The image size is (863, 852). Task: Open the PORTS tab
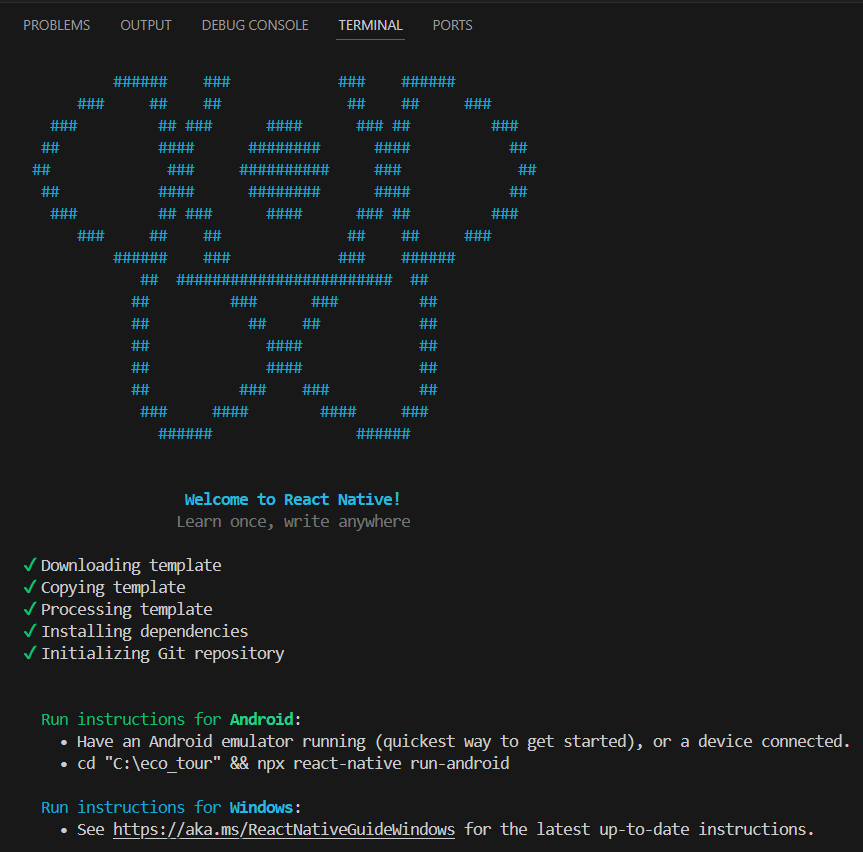(x=452, y=25)
